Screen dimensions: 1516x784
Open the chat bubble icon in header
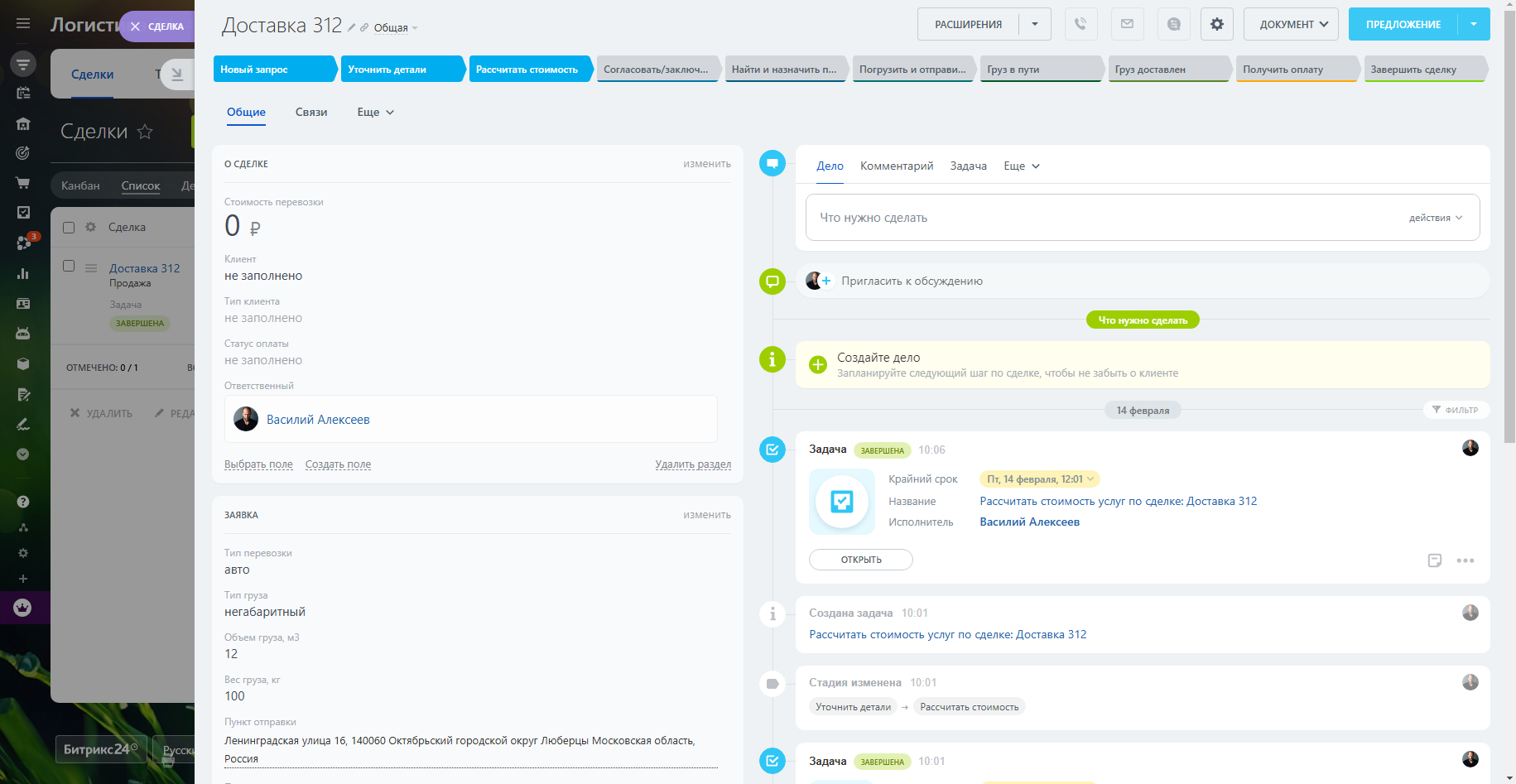click(x=1173, y=24)
